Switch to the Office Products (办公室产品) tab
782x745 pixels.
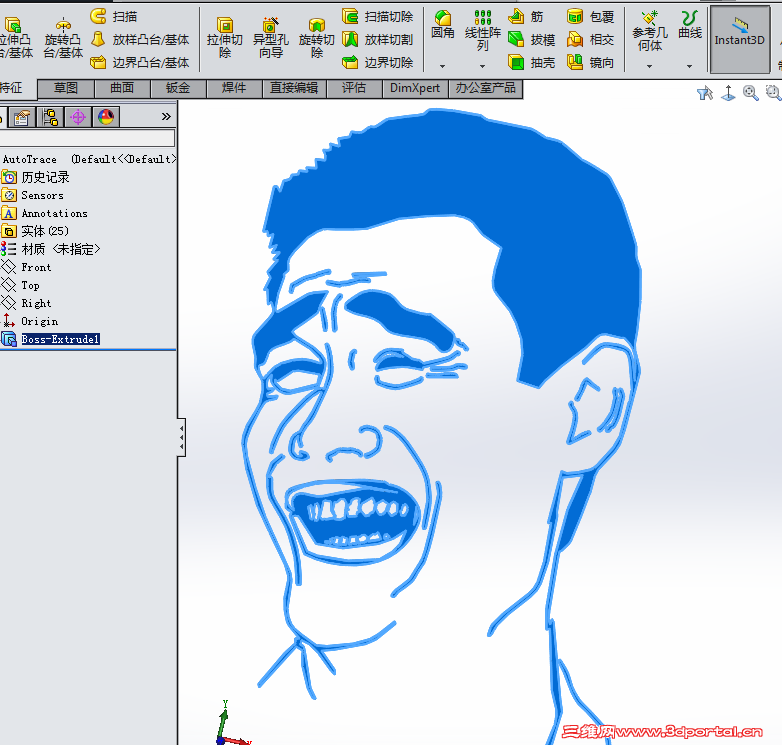tap(486, 88)
